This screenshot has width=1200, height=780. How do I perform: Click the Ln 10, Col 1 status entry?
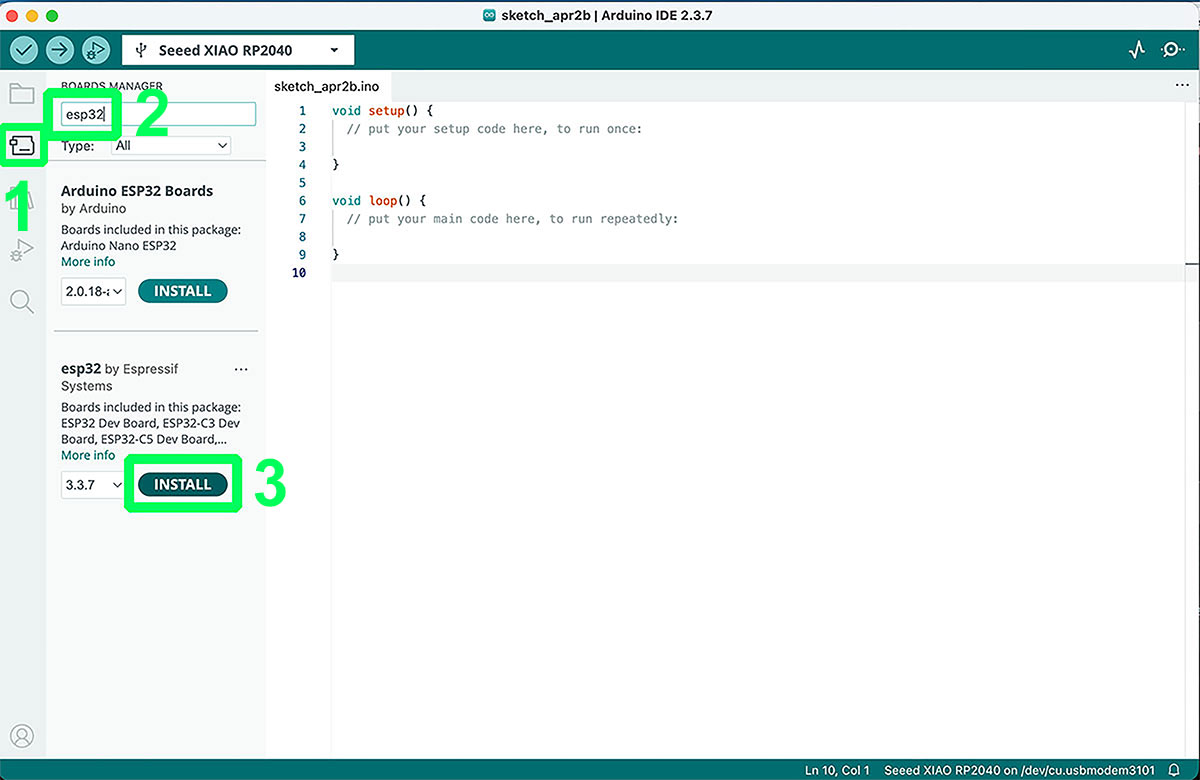click(x=837, y=770)
